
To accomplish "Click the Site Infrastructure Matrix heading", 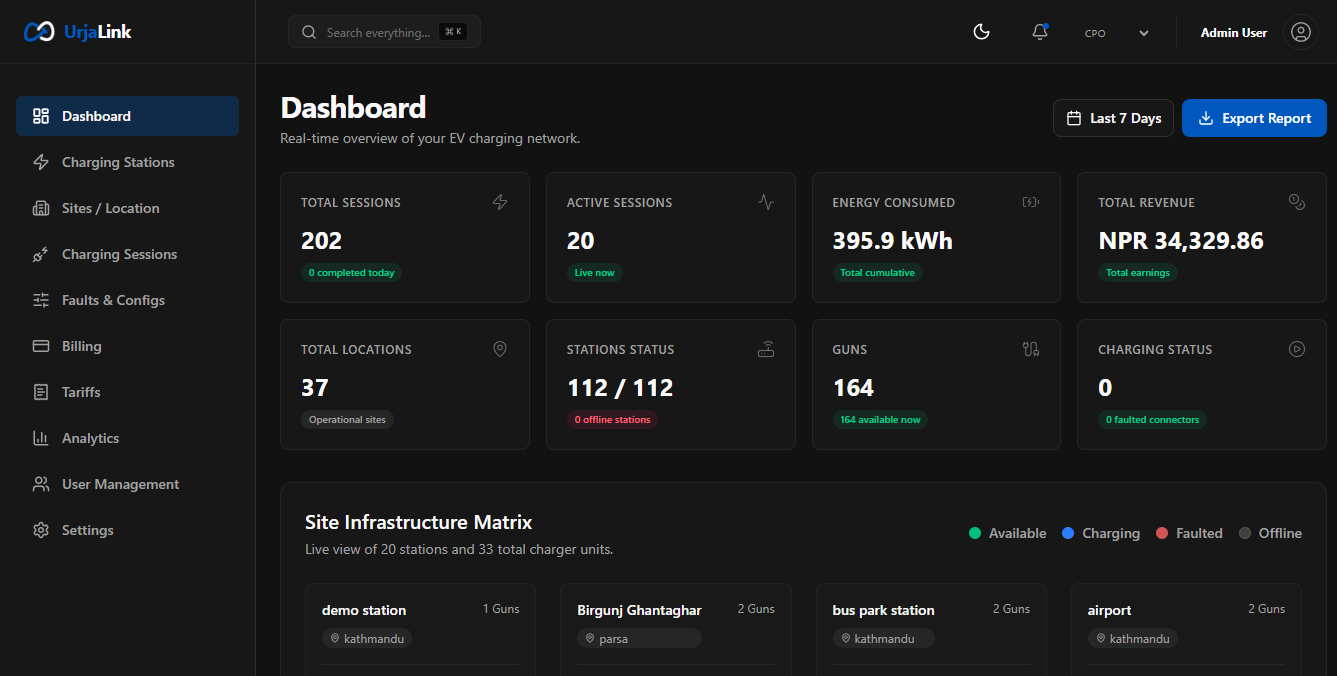I will [418, 522].
